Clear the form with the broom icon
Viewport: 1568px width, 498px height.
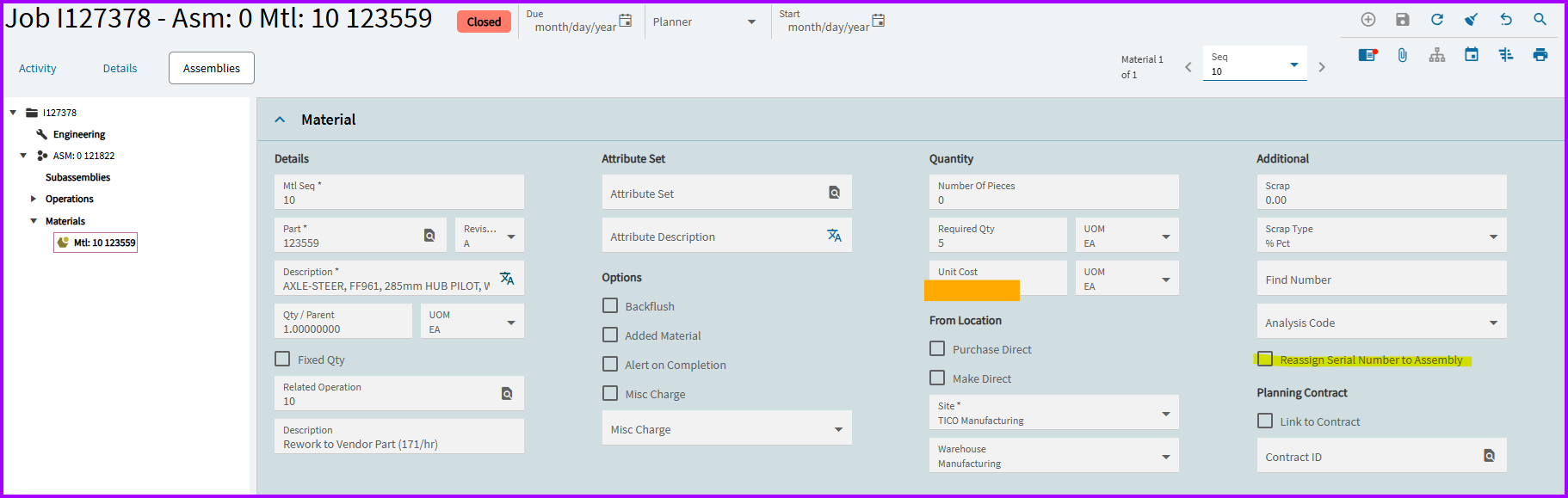1472,20
